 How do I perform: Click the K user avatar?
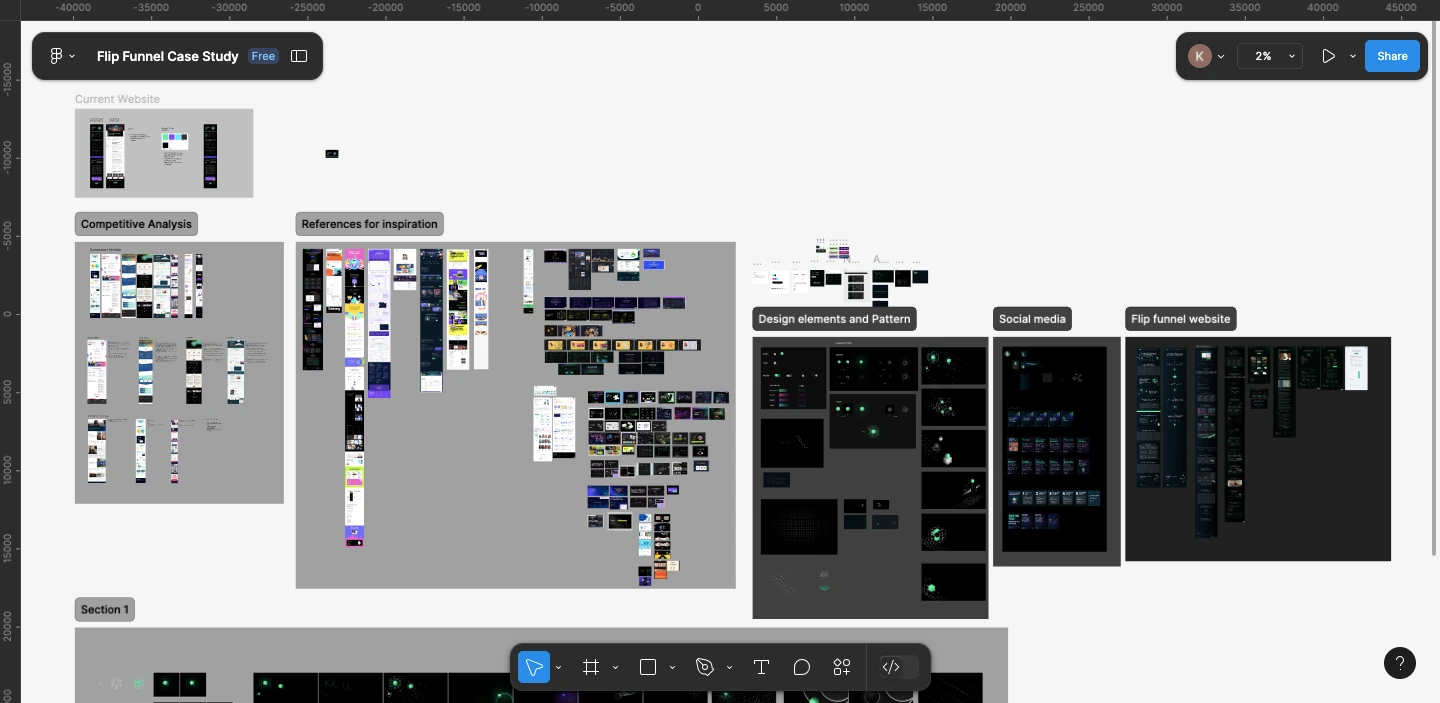(x=1199, y=56)
